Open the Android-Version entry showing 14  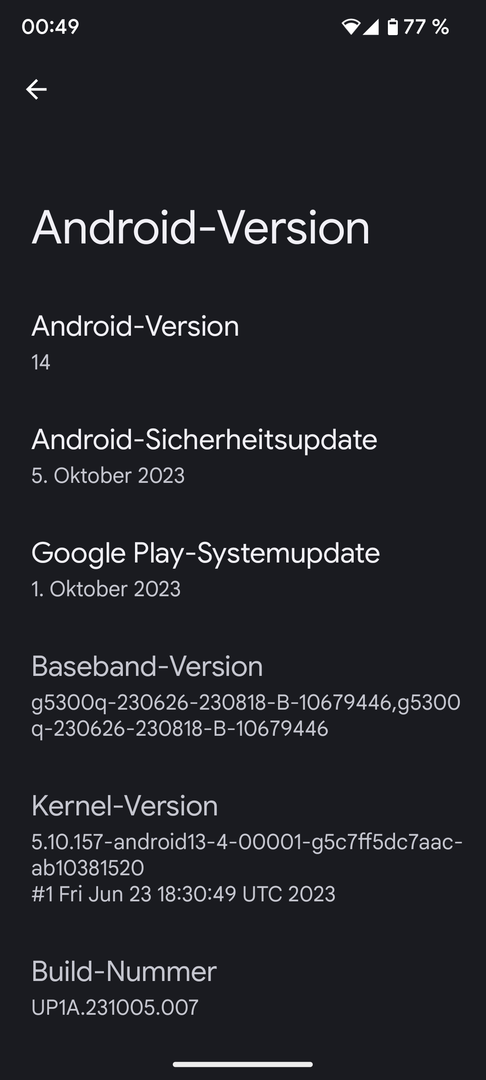pos(243,342)
